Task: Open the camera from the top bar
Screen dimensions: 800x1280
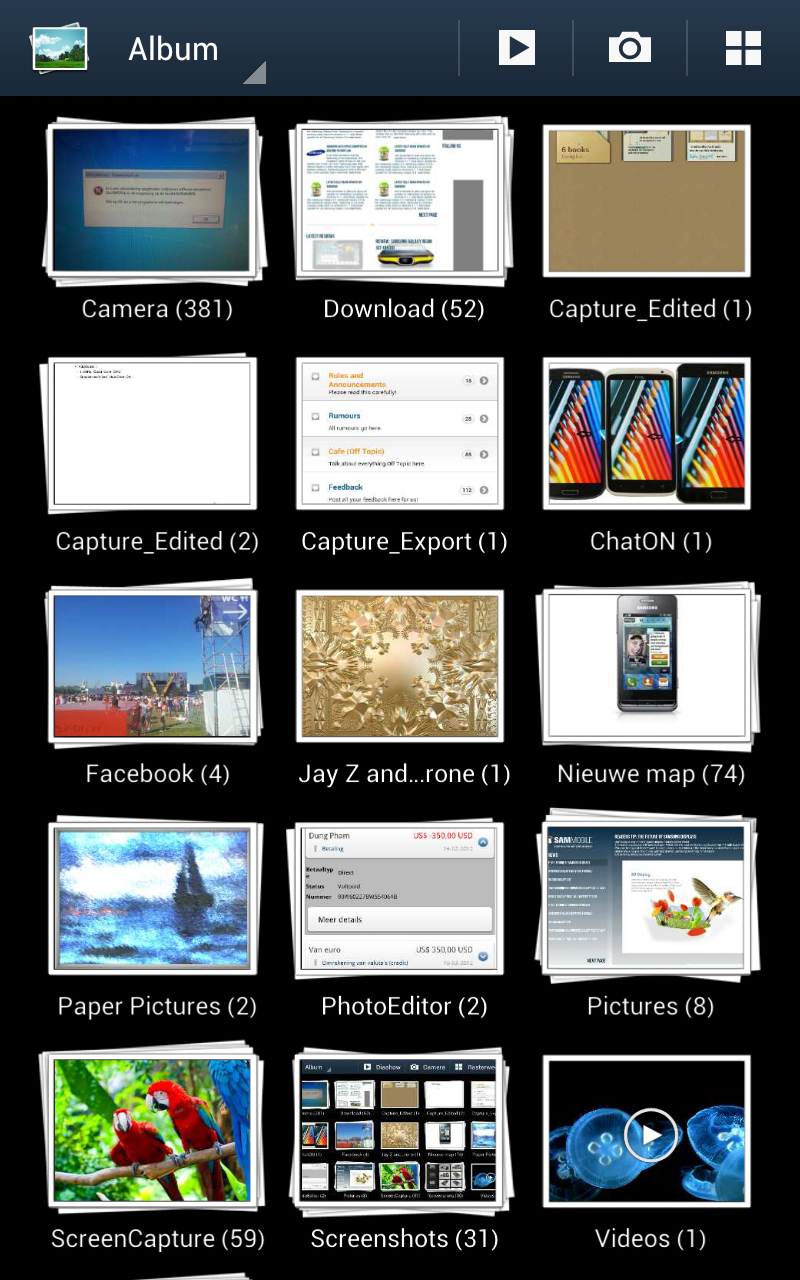Action: coord(629,48)
